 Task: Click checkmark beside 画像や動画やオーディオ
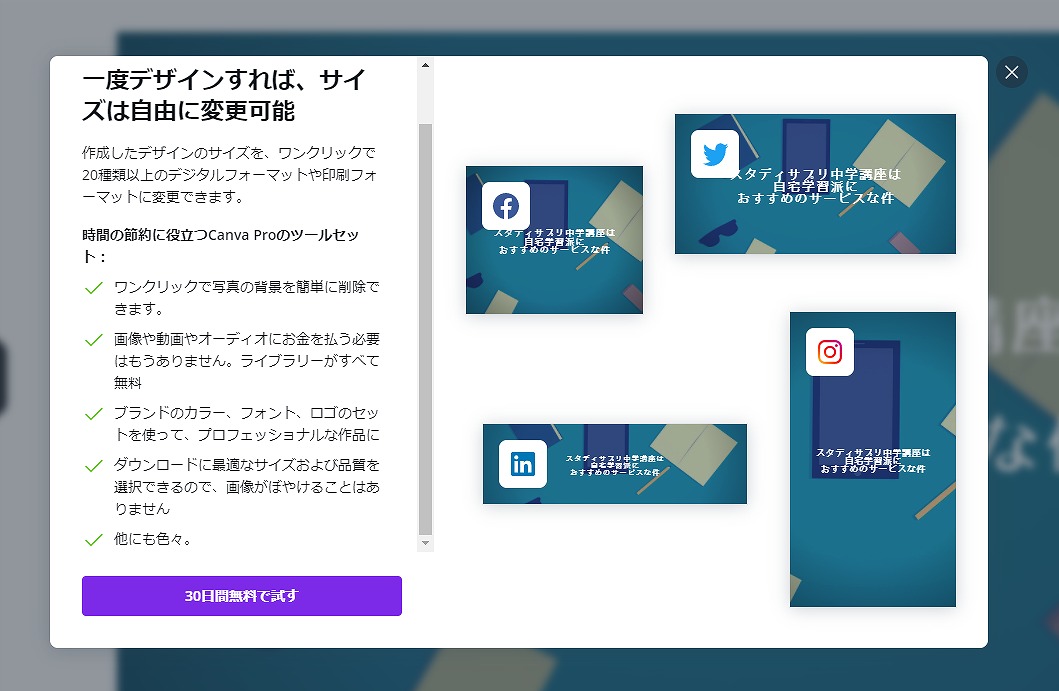click(x=94, y=340)
